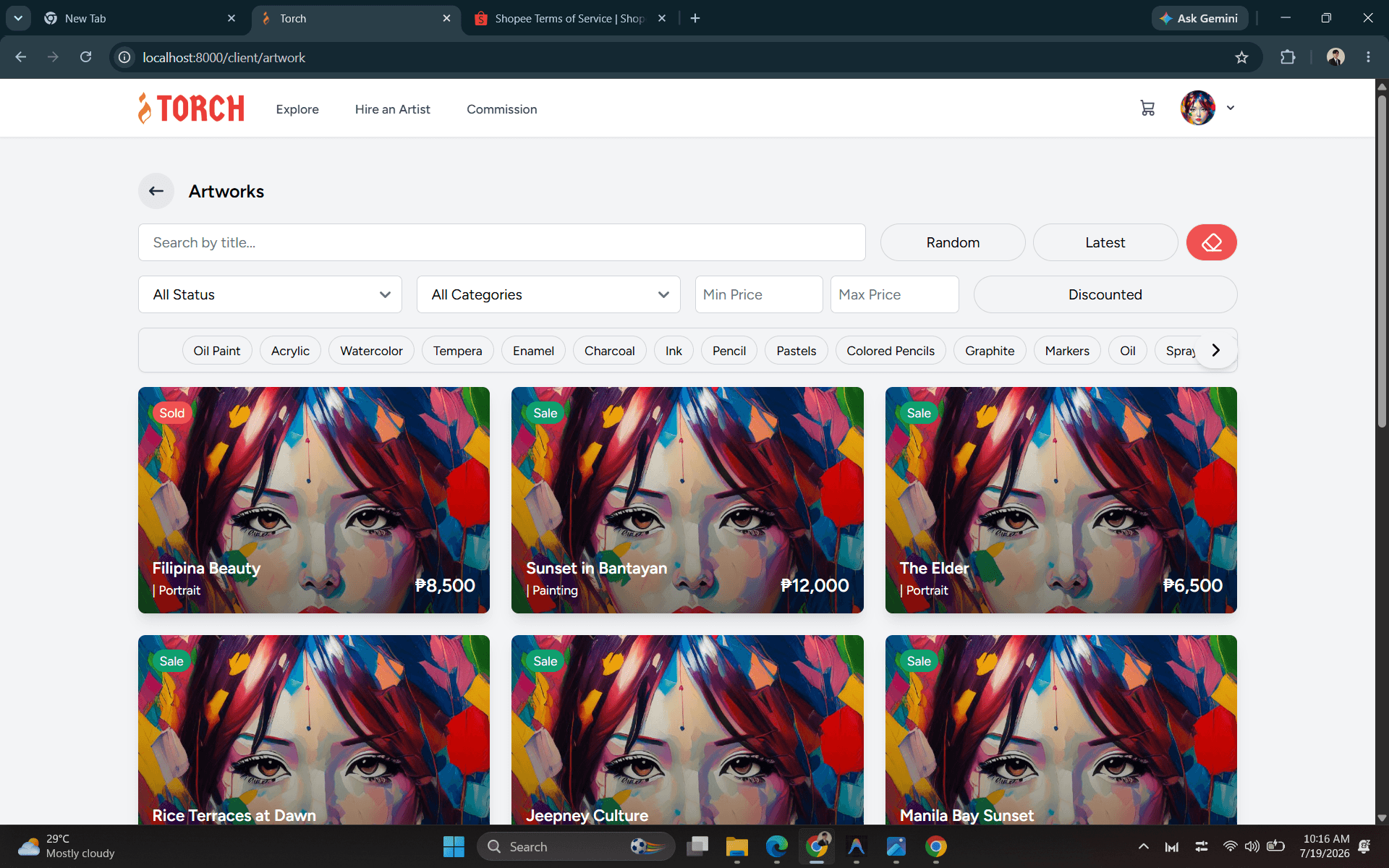
Task: Open the Filipina Beauty artwork card
Action: pyautogui.click(x=313, y=500)
